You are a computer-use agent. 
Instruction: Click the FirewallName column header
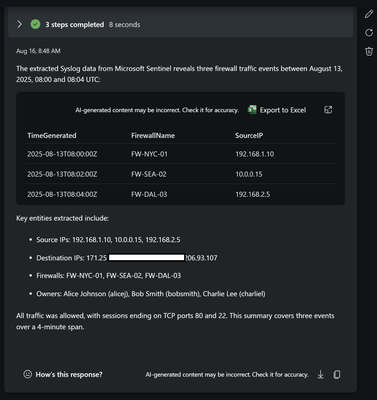click(153, 136)
